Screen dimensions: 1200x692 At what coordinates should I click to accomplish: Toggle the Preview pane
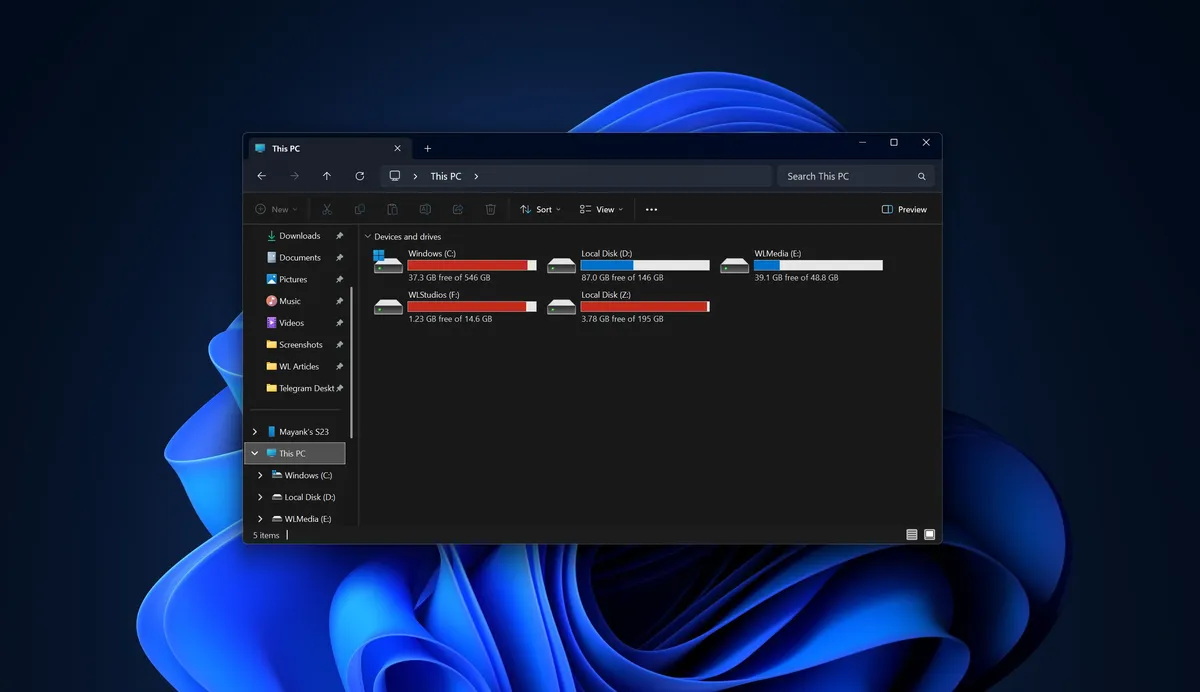tap(903, 209)
